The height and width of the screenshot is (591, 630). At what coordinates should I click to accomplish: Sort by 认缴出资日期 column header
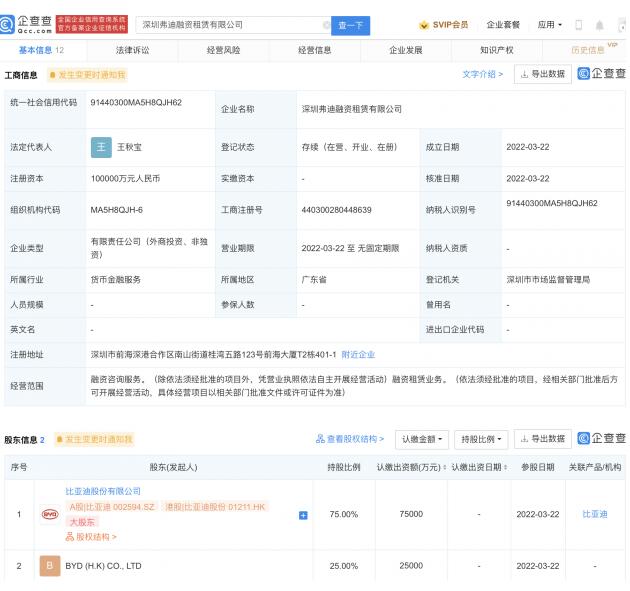(x=479, y=467)
